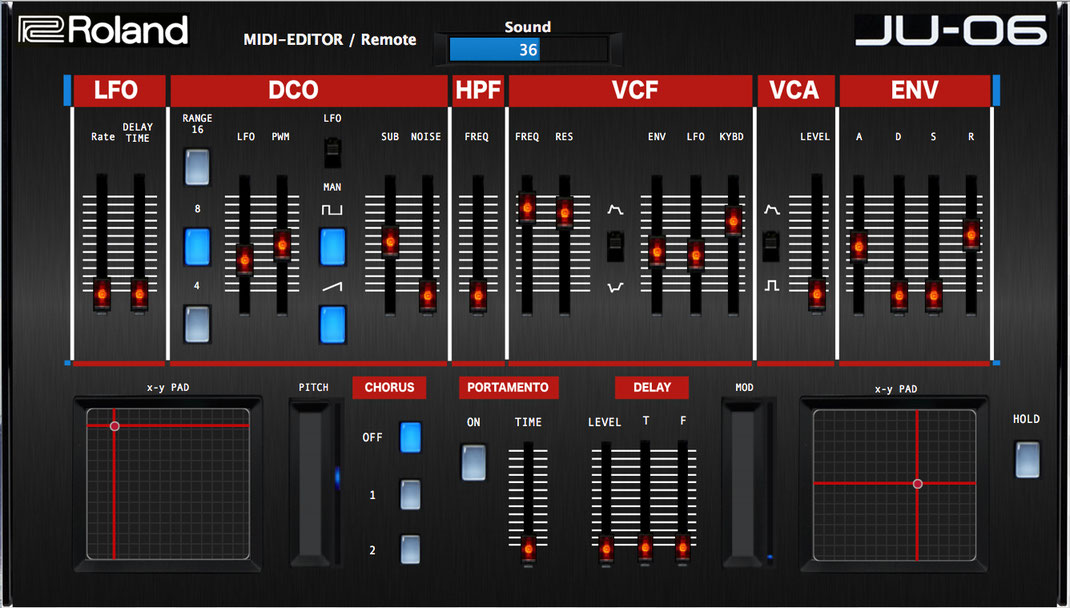Click the Portamento TIME slider knob

[528, 550]
